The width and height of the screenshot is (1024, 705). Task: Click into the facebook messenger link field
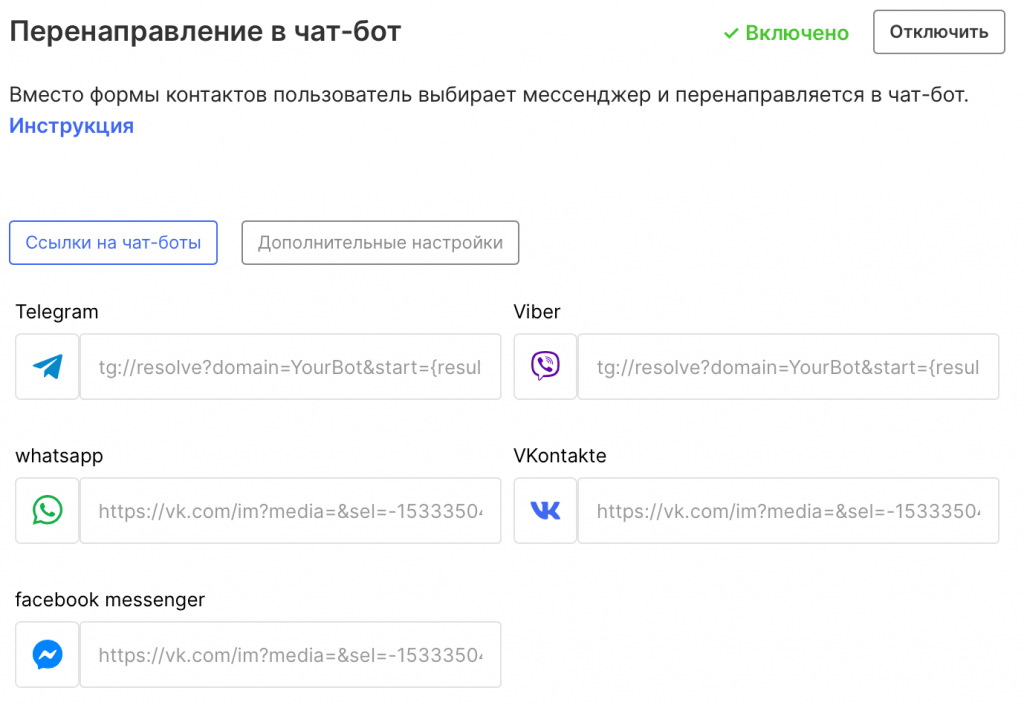coord(290,655)
